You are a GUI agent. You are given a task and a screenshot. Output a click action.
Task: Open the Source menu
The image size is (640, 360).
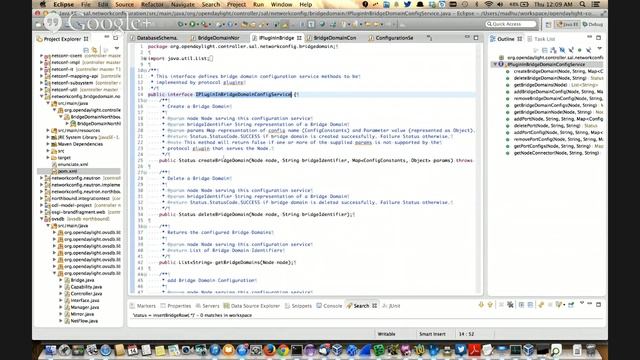tap(124, 4)
